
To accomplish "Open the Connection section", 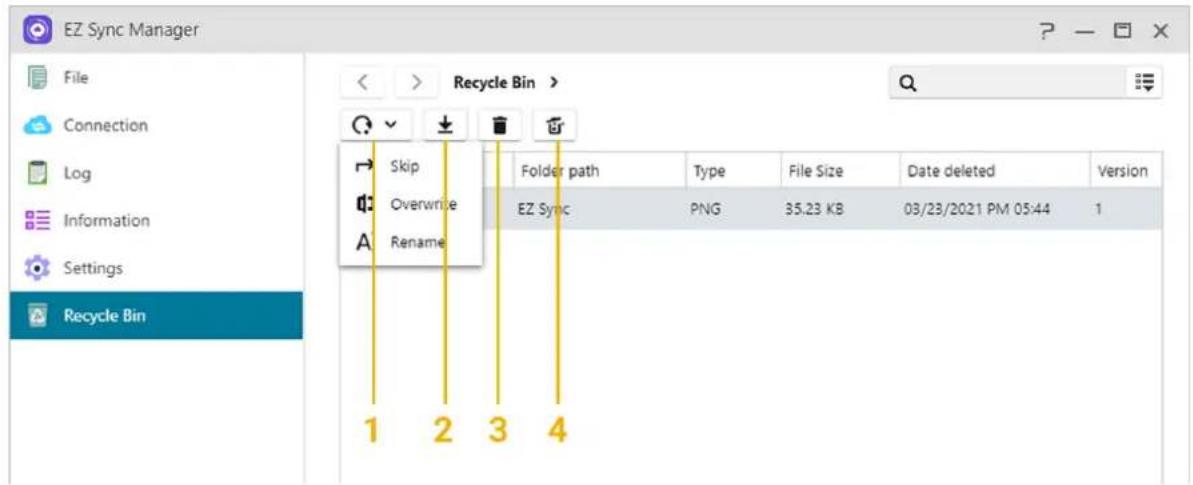I will (105, 125).
